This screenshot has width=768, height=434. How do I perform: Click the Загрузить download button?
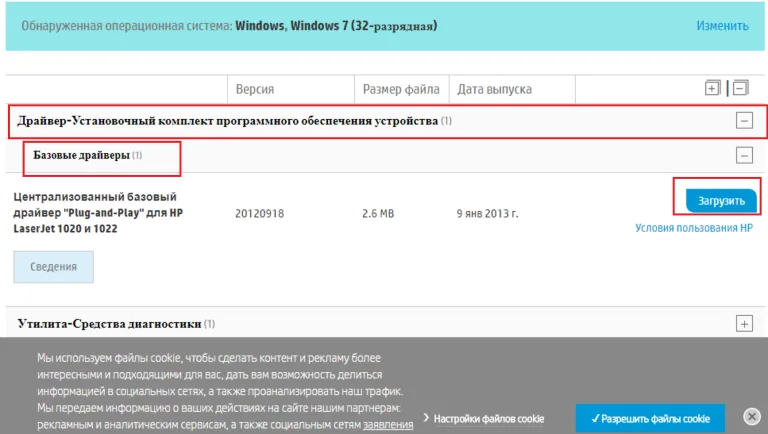[721, 201]
